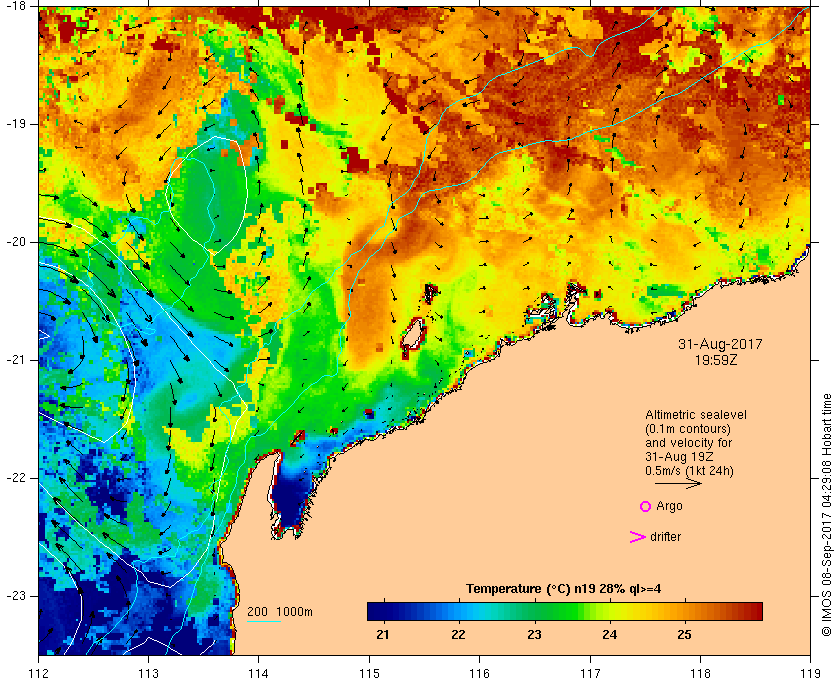Click the 0.5m/s velocity scale arrow

click(x=678, y=483)
